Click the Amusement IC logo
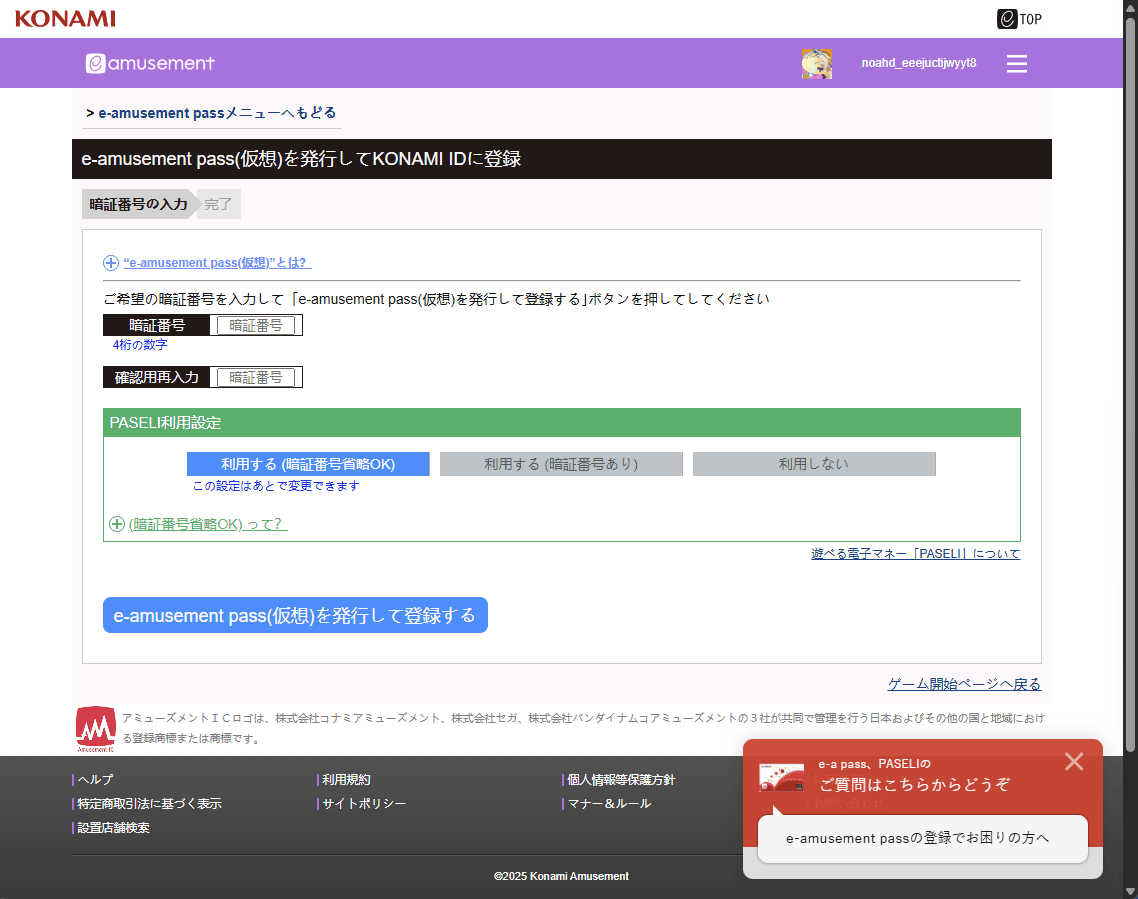 pos(96,729)
